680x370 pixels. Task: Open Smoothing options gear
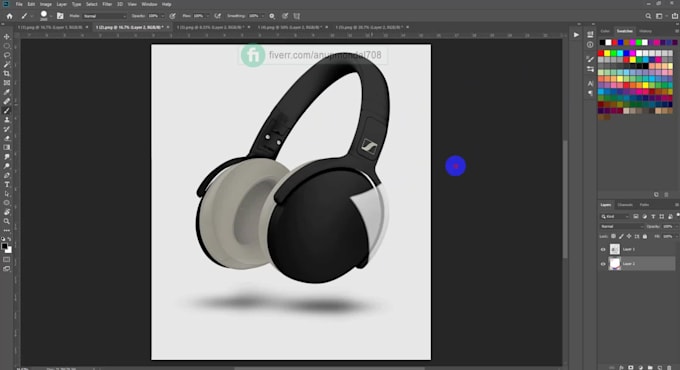pos(272,16)
